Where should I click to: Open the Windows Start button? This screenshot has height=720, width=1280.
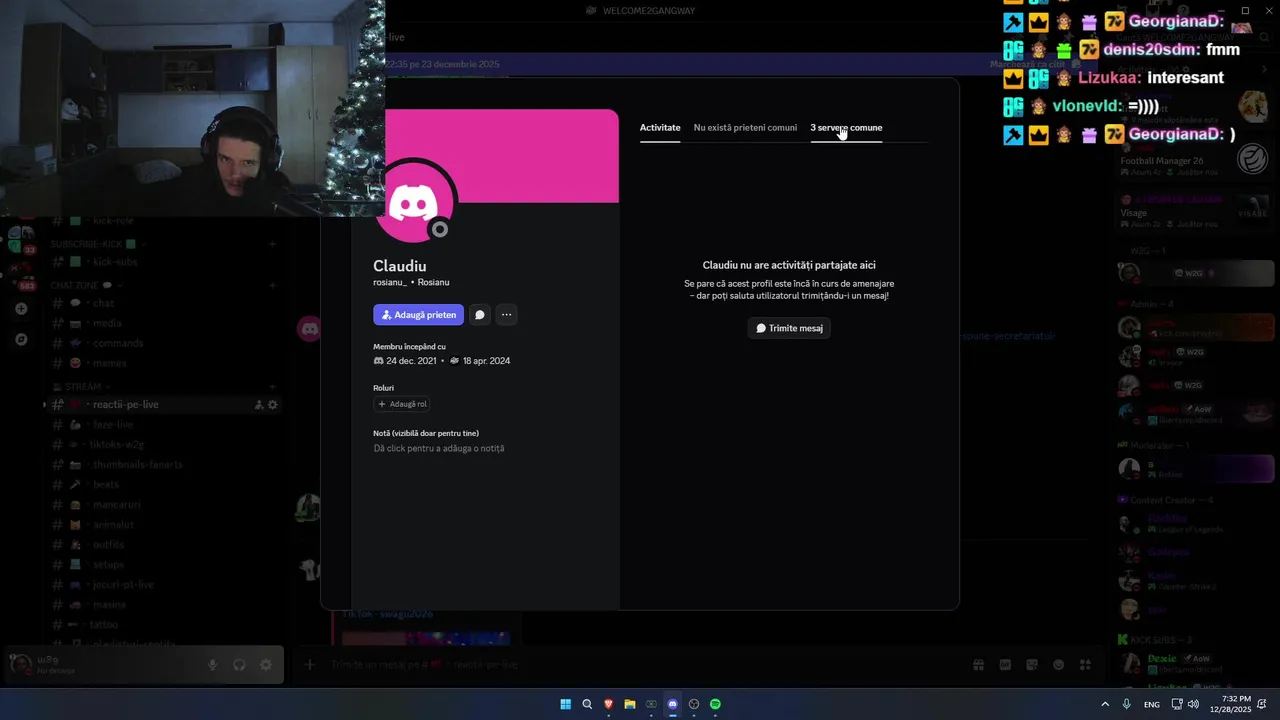click(x=566, y=704)
